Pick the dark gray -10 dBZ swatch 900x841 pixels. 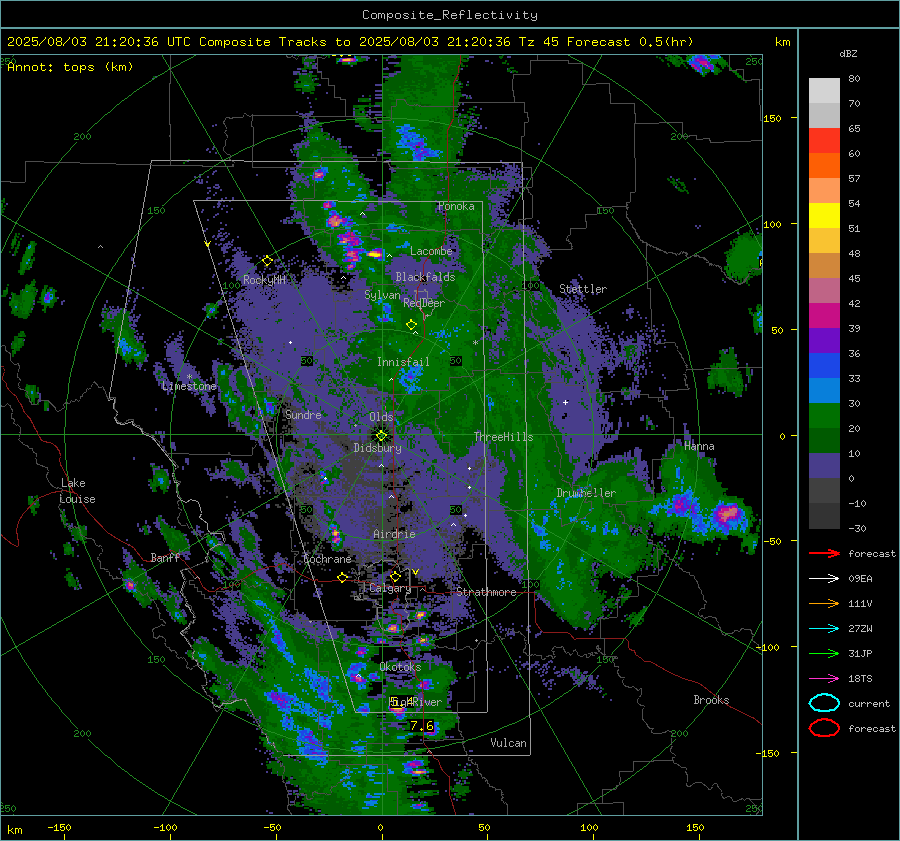coord(824,515)
